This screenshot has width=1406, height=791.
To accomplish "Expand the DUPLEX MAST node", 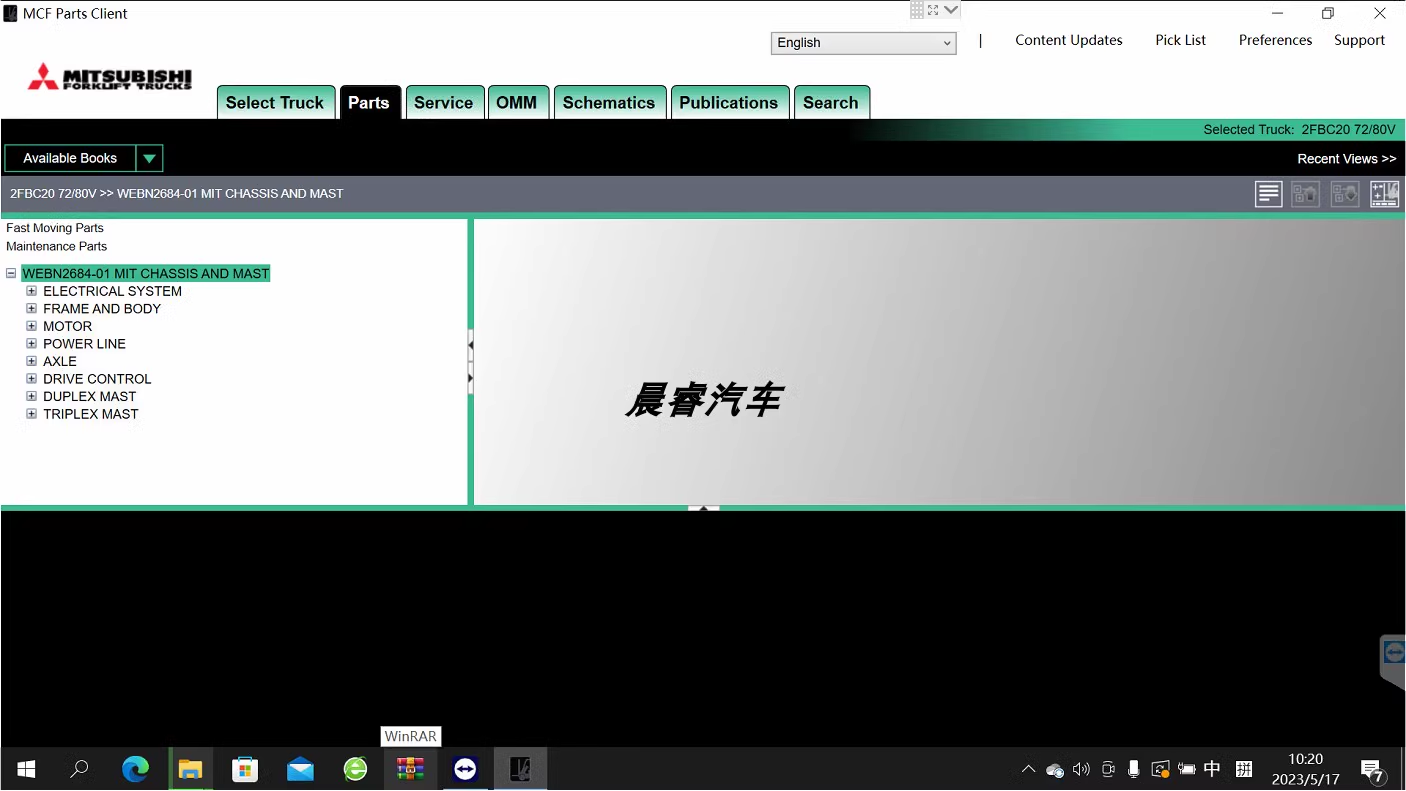I will pyautogui.click(x=32, y=396).
